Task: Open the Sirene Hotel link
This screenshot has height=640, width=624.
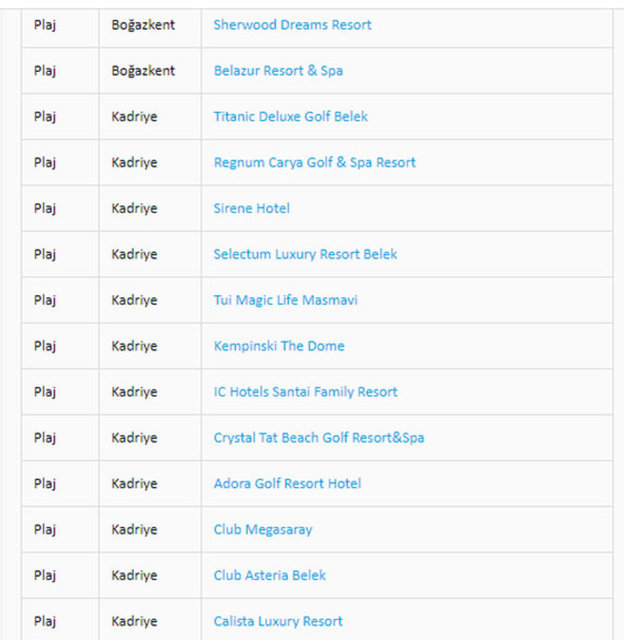Action: tap(251, 209)
